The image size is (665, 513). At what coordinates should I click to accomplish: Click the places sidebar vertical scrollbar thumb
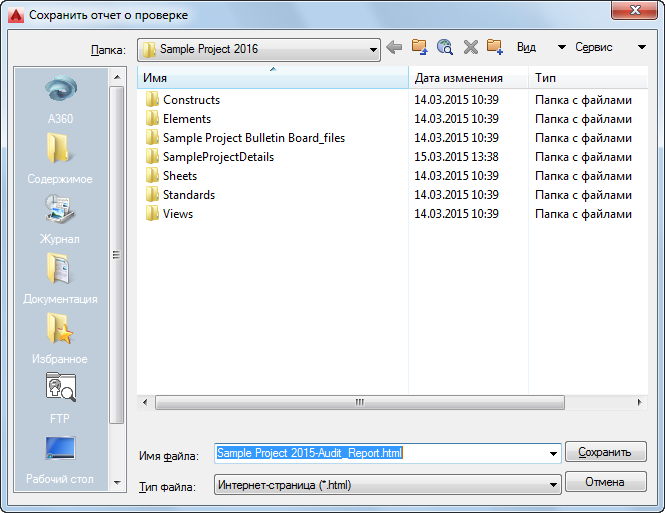117,254
